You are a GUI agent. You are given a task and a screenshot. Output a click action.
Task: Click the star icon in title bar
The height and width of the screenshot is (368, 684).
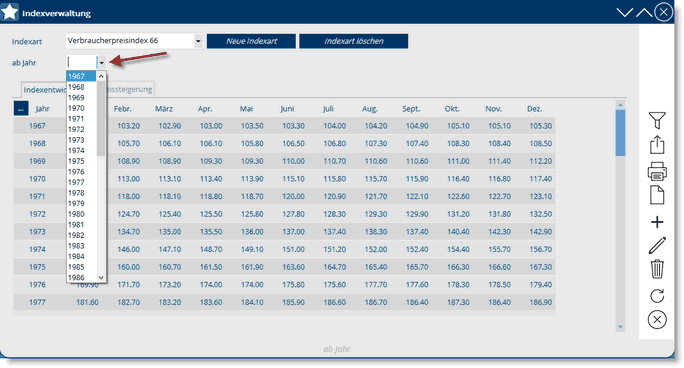coord(9,12)
